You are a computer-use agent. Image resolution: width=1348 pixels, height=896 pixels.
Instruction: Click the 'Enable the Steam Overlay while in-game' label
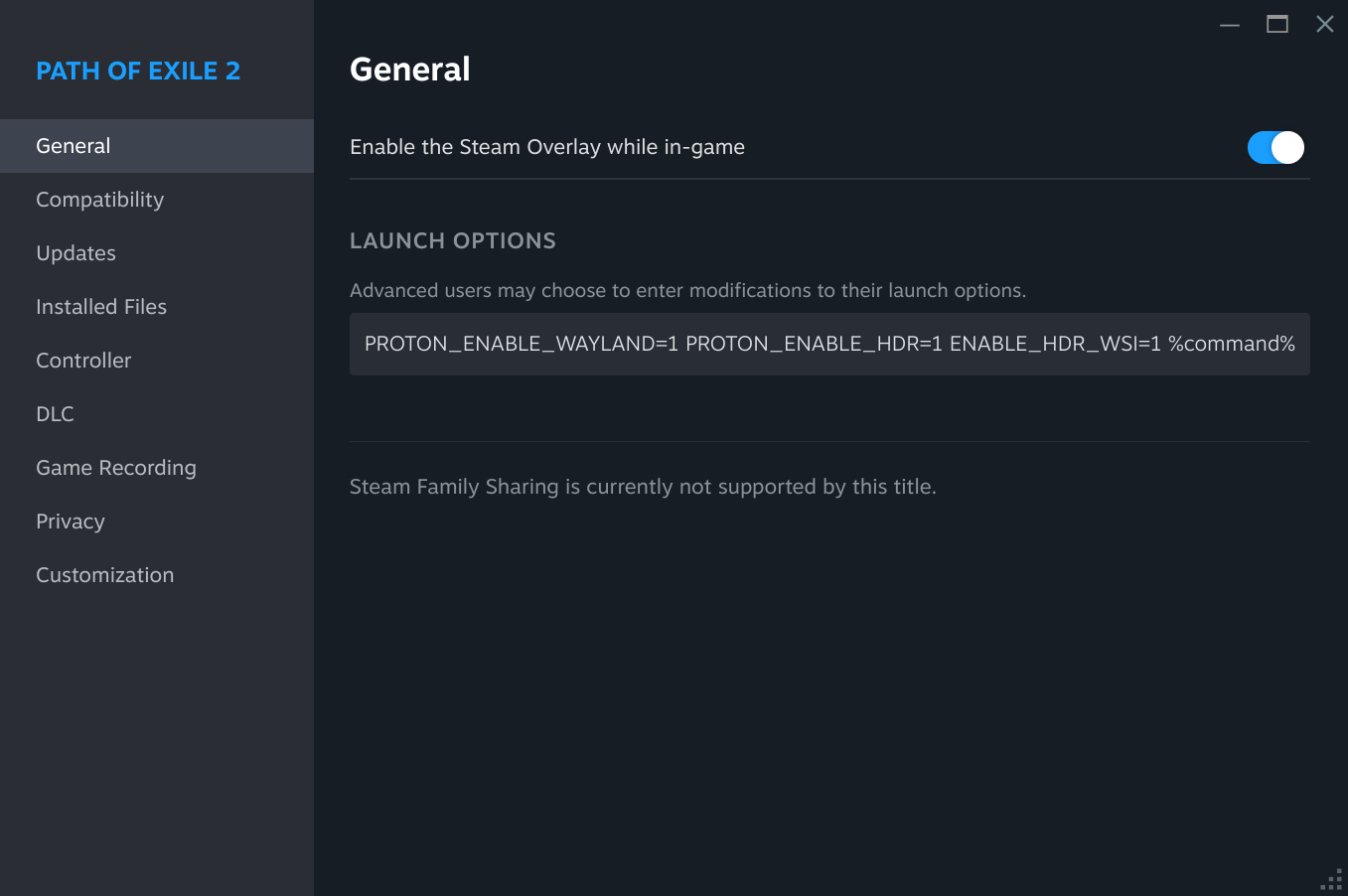click(x=547, y=147)
